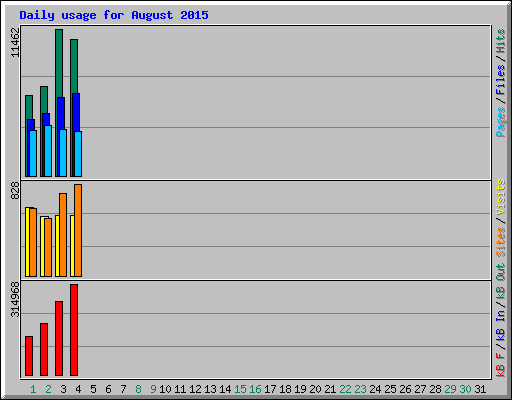Viewport: 512px width, 400px height.
Task: Click day 18 on the x-axis
Action: point(285,389)
